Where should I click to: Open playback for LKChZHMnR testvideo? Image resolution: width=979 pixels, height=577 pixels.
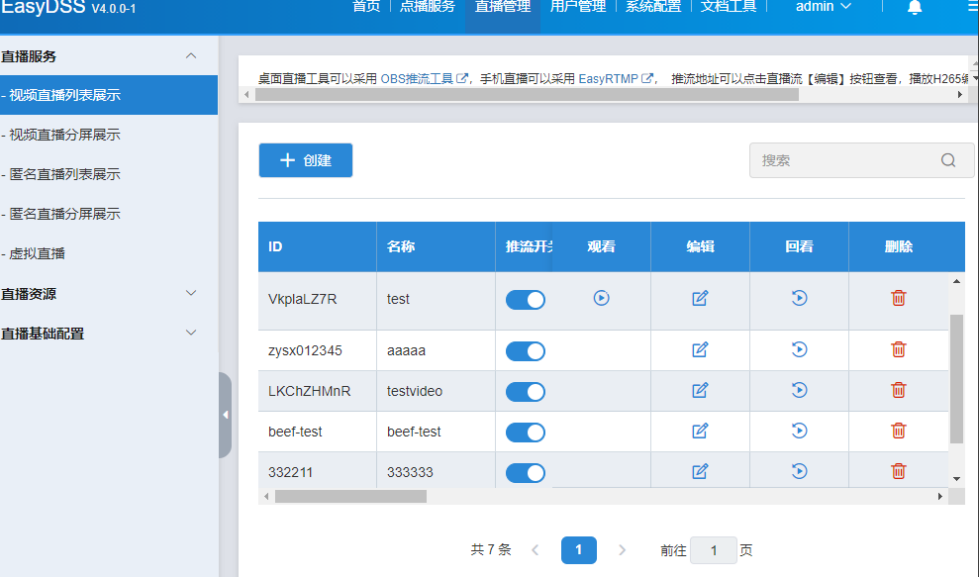799,391
